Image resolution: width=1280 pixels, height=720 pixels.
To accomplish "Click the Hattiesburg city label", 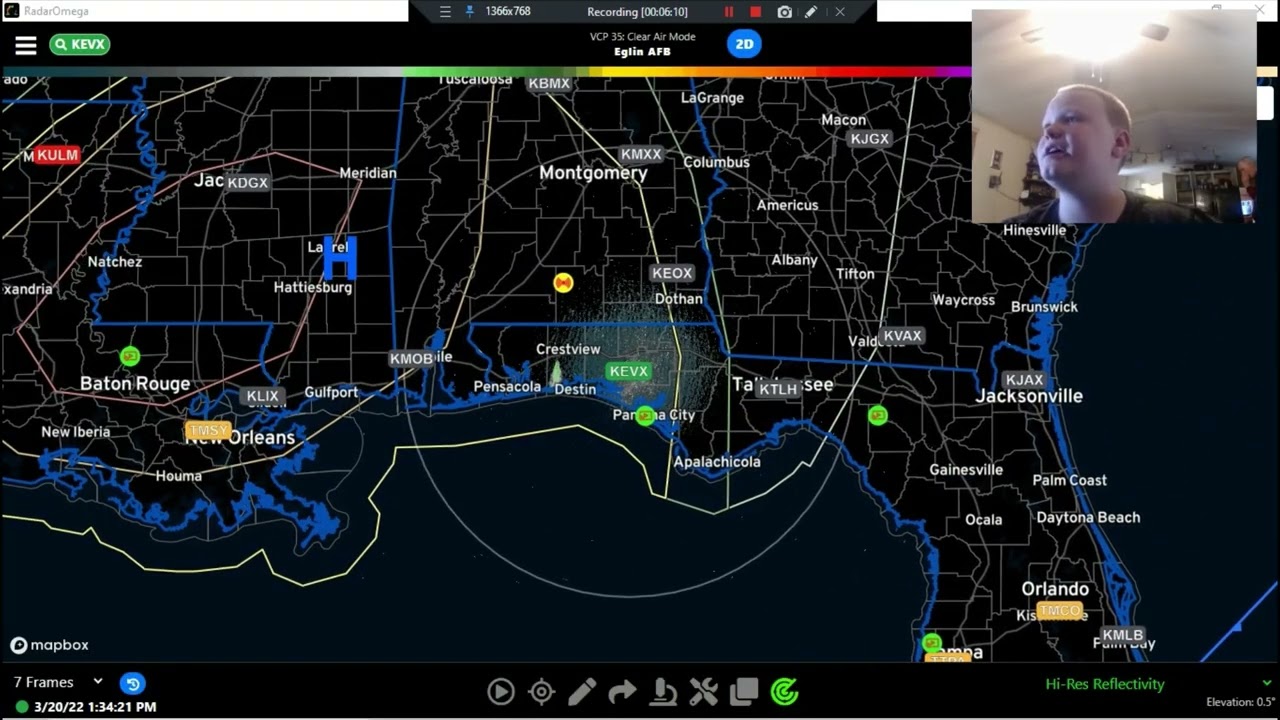I will point(313,287).
